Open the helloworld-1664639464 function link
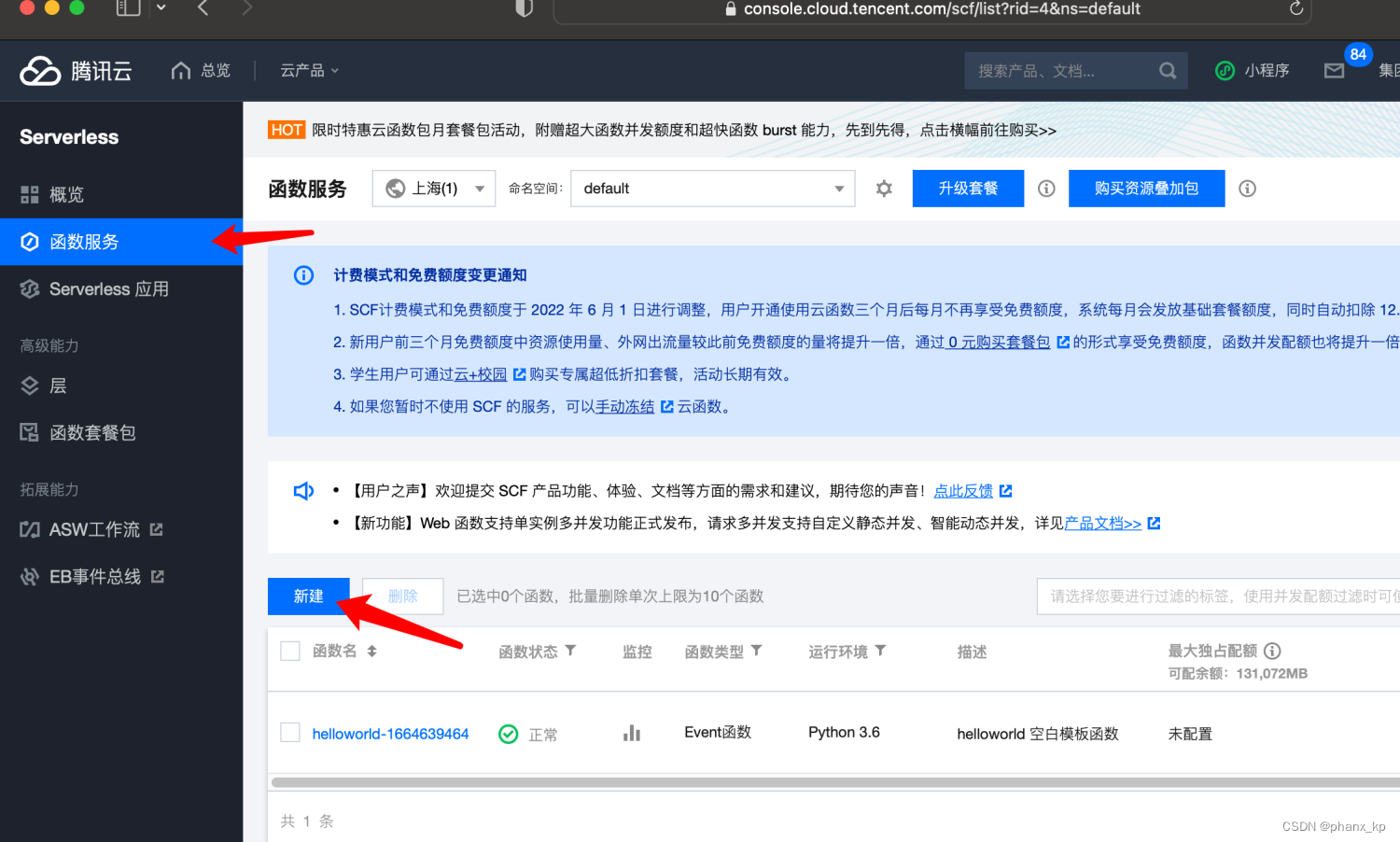The width and height of the screenshot is (1400, 842). point(390,734)
